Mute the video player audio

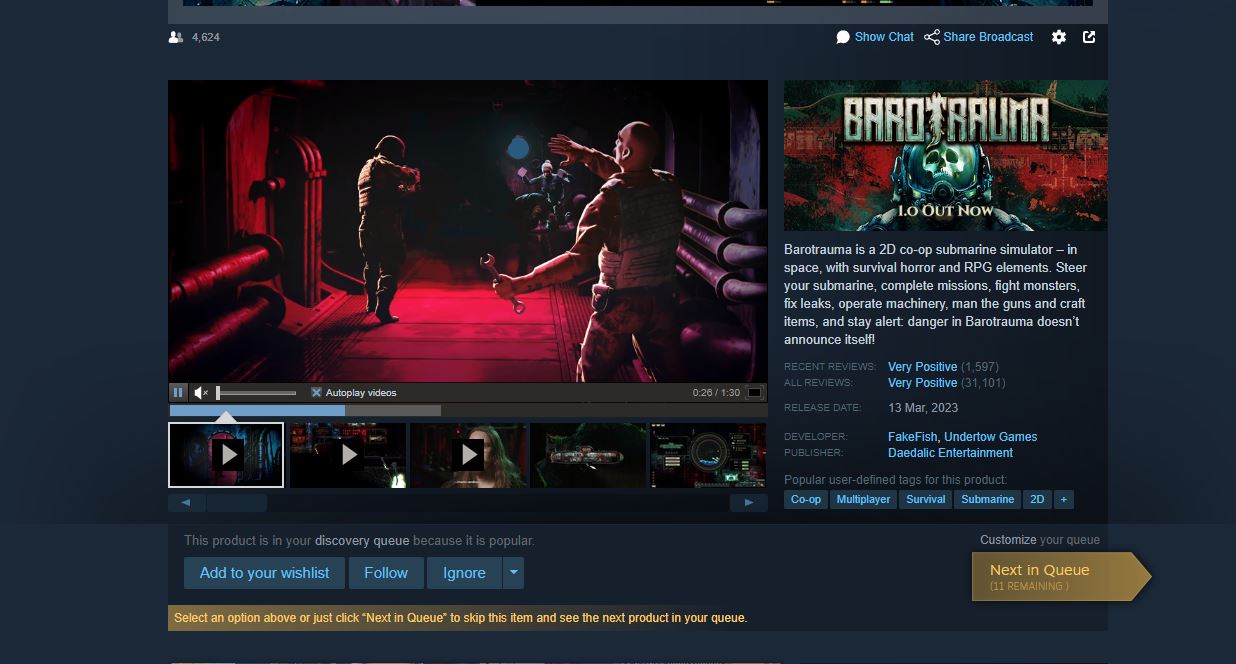pyautogui.click(x=200, y=391)
